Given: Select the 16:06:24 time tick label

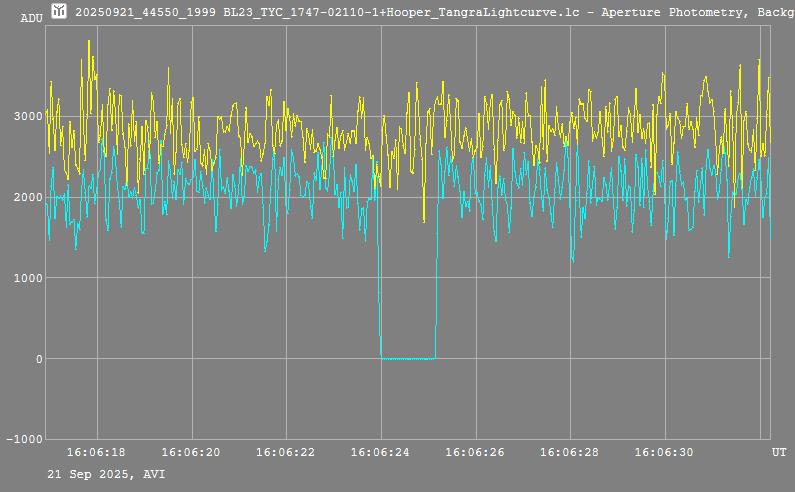Looking at the screenshot, I should 381,453.
